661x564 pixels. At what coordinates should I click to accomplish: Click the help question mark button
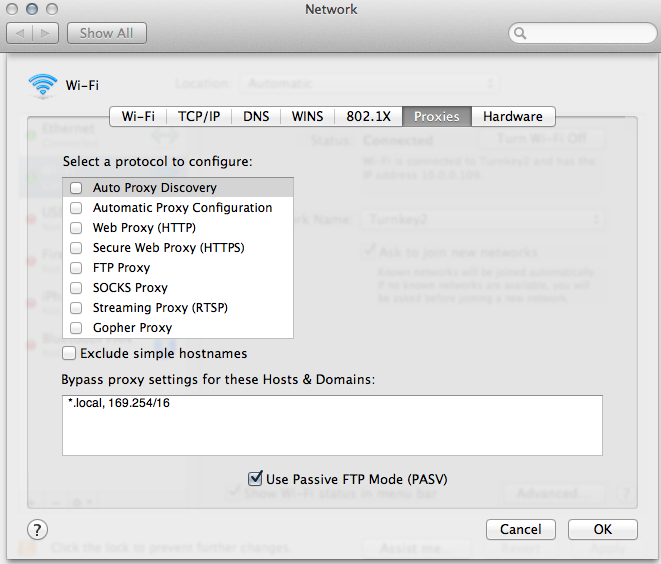tap(37, 529)
